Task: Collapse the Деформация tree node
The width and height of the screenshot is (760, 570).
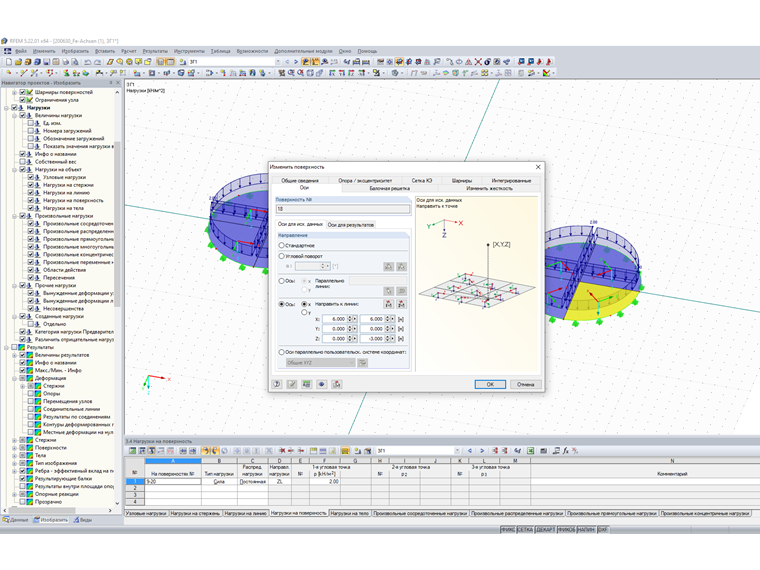Action: point(15,378)
